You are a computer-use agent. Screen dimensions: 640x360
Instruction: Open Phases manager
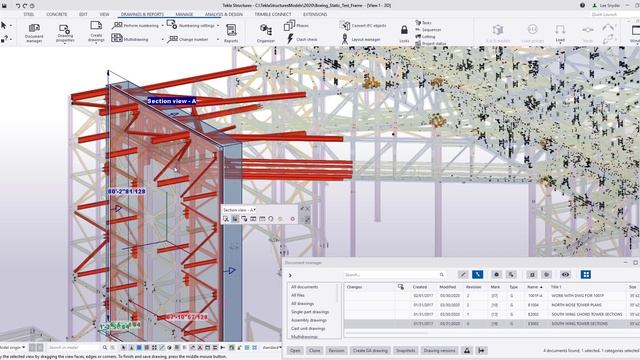click(x=296, y=25)
